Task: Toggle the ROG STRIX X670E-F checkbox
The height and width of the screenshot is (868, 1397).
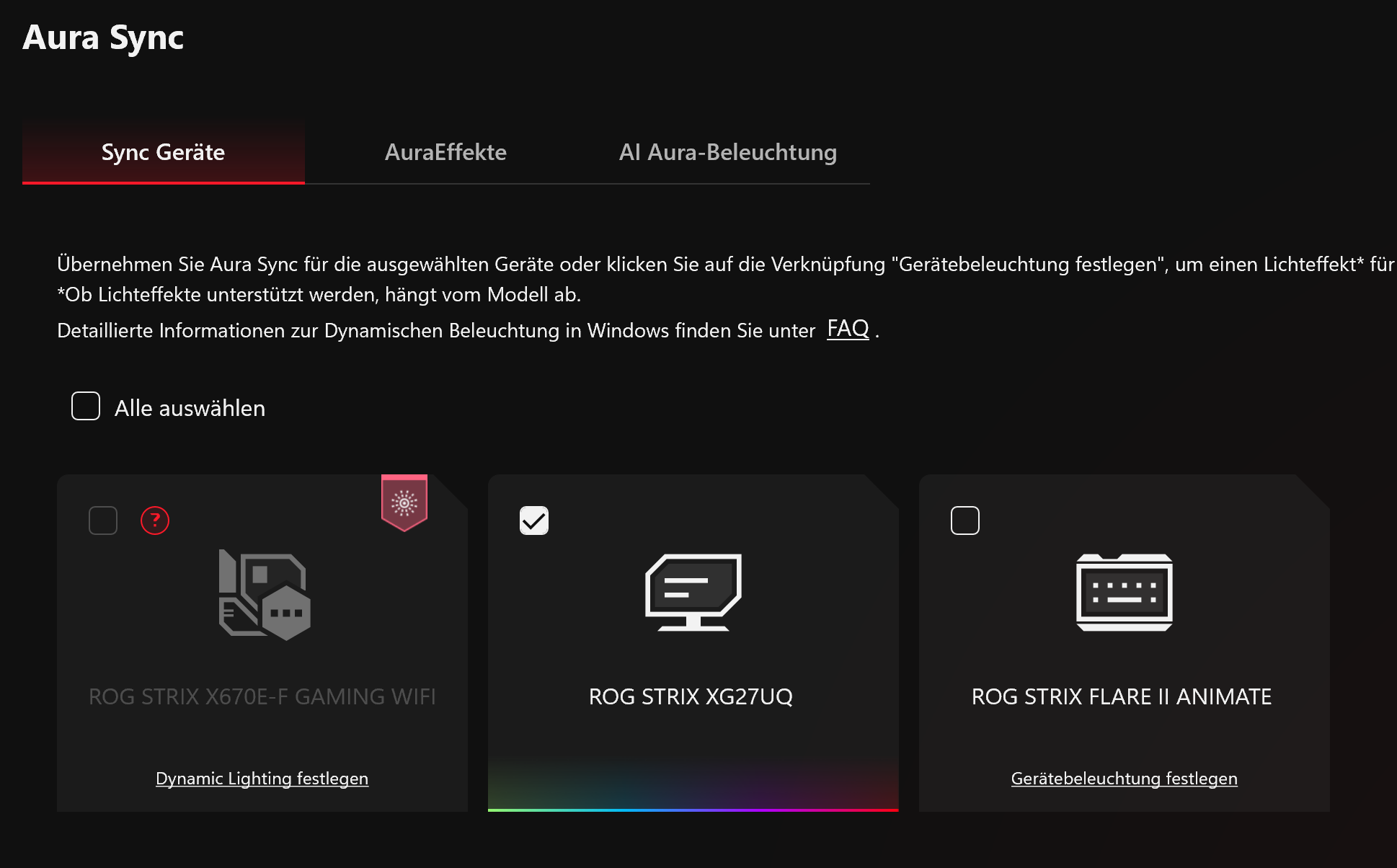Action: pos(103,521)
